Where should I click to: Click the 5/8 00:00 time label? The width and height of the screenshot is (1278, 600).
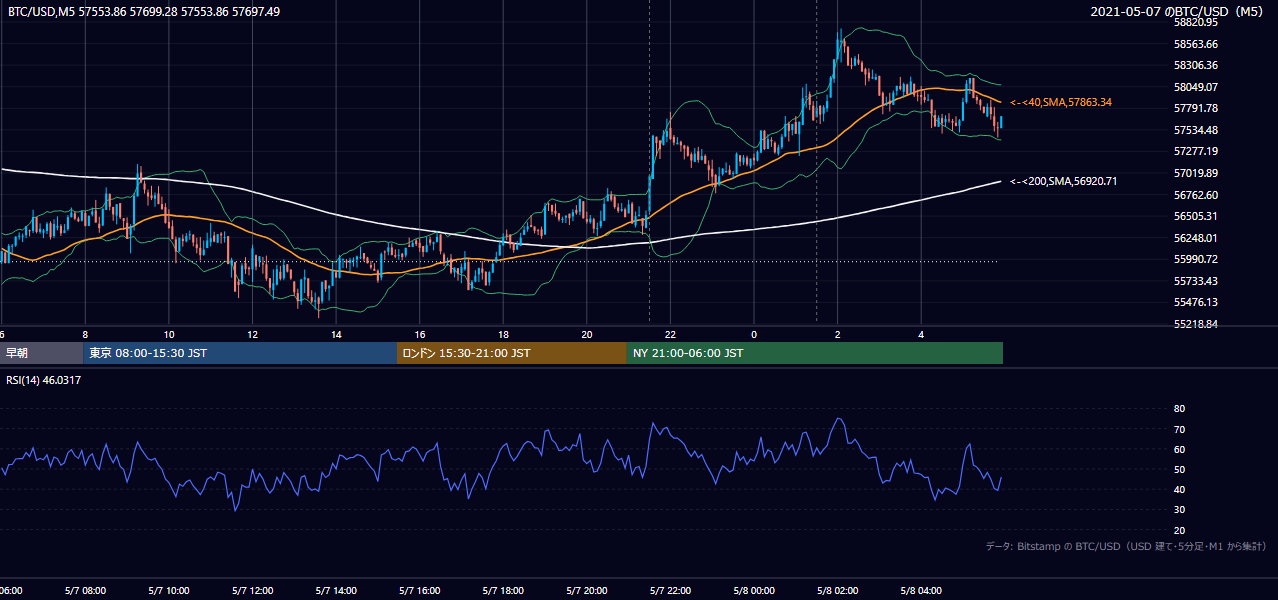754,591
